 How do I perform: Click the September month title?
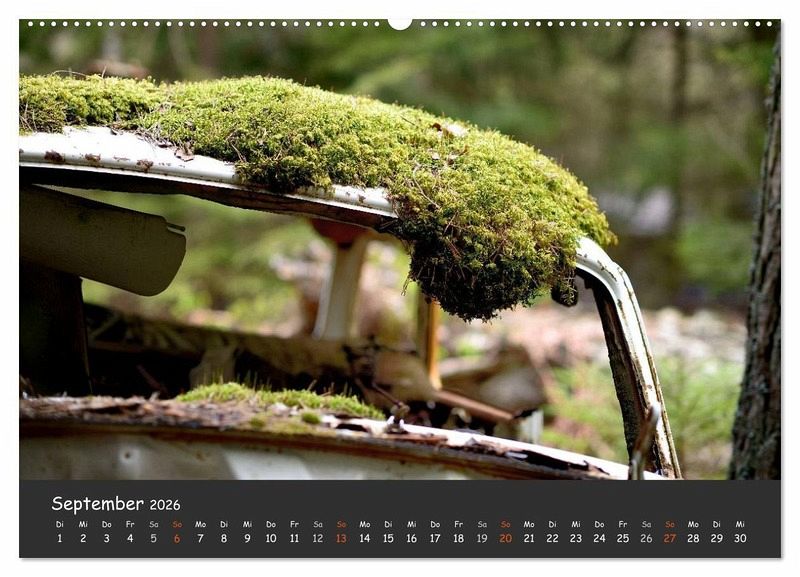coord(97,504)
